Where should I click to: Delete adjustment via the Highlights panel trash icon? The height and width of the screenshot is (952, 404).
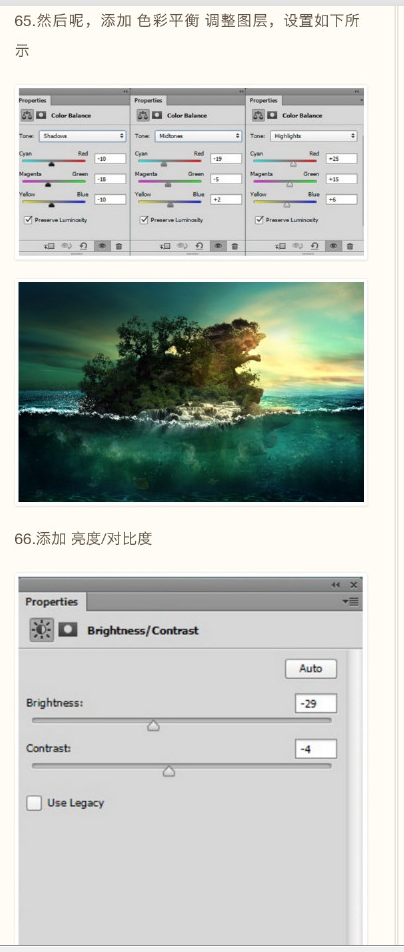point(350,246)
